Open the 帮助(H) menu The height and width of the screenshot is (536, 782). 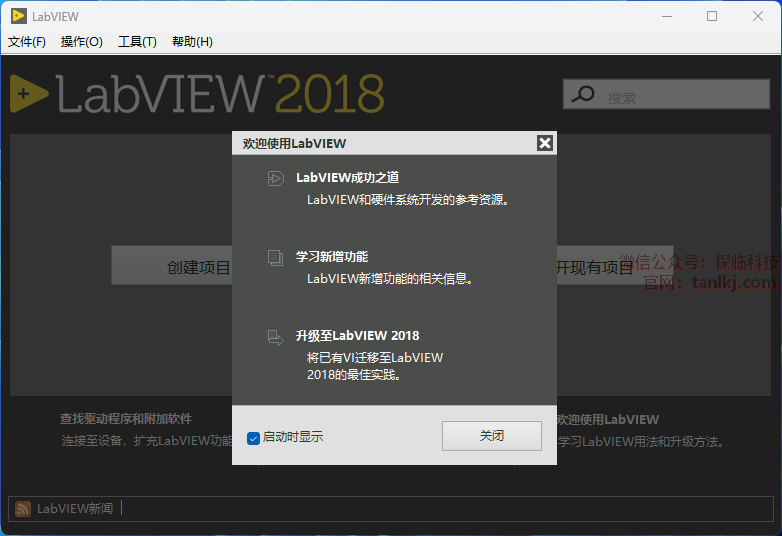(x=192, y=42)
